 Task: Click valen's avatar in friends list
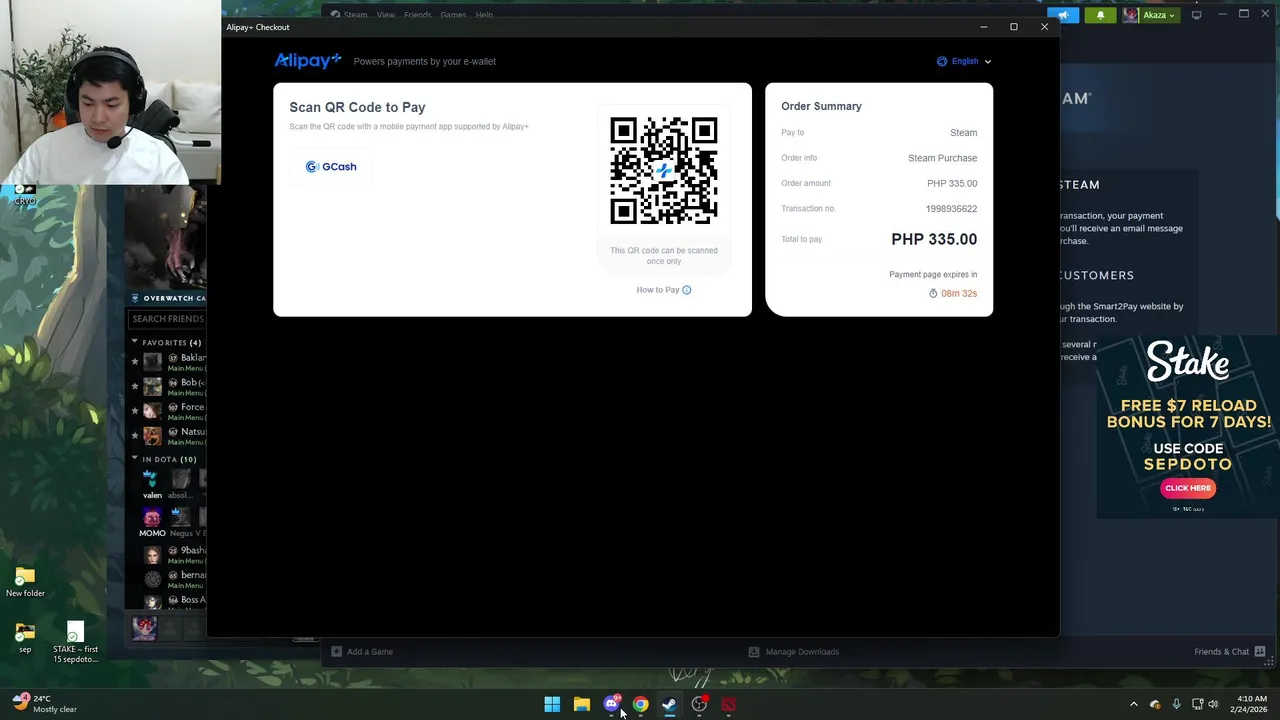[x=150, y=479]
